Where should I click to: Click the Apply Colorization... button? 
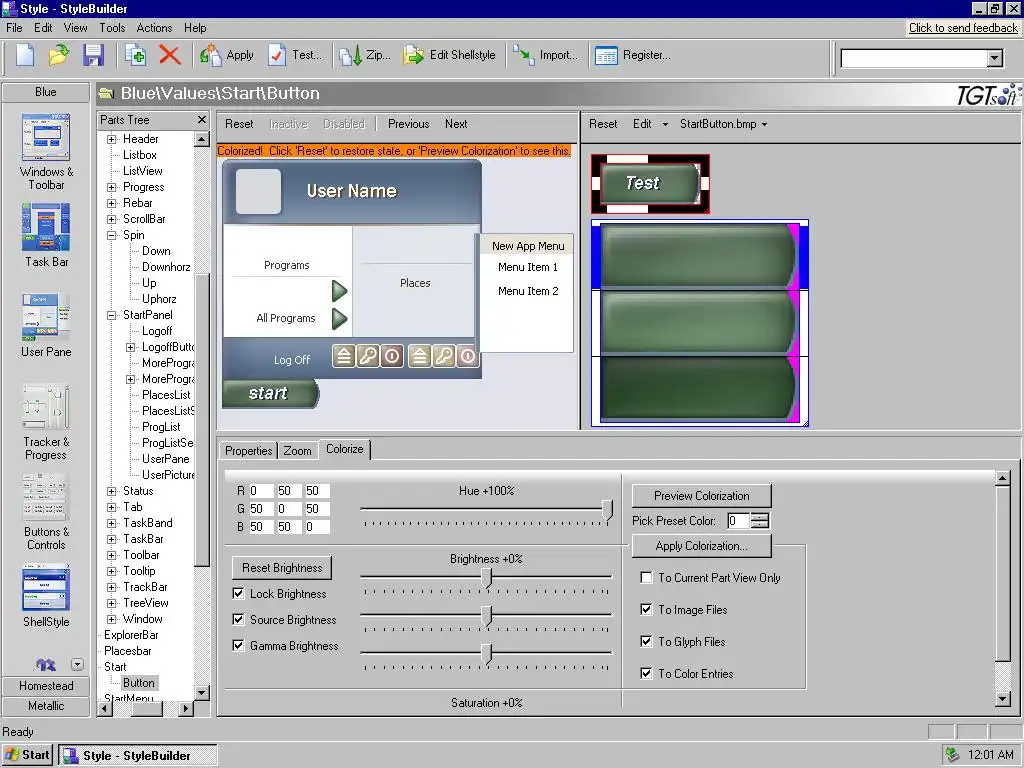click(701, 546)
